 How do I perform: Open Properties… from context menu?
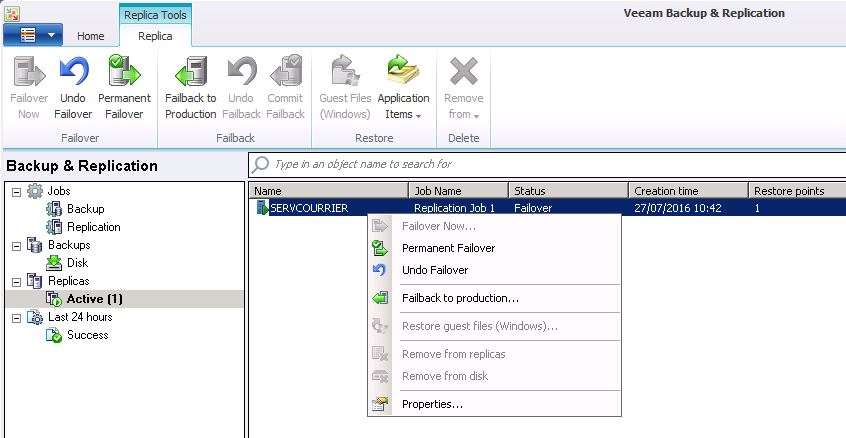(494, 405)
